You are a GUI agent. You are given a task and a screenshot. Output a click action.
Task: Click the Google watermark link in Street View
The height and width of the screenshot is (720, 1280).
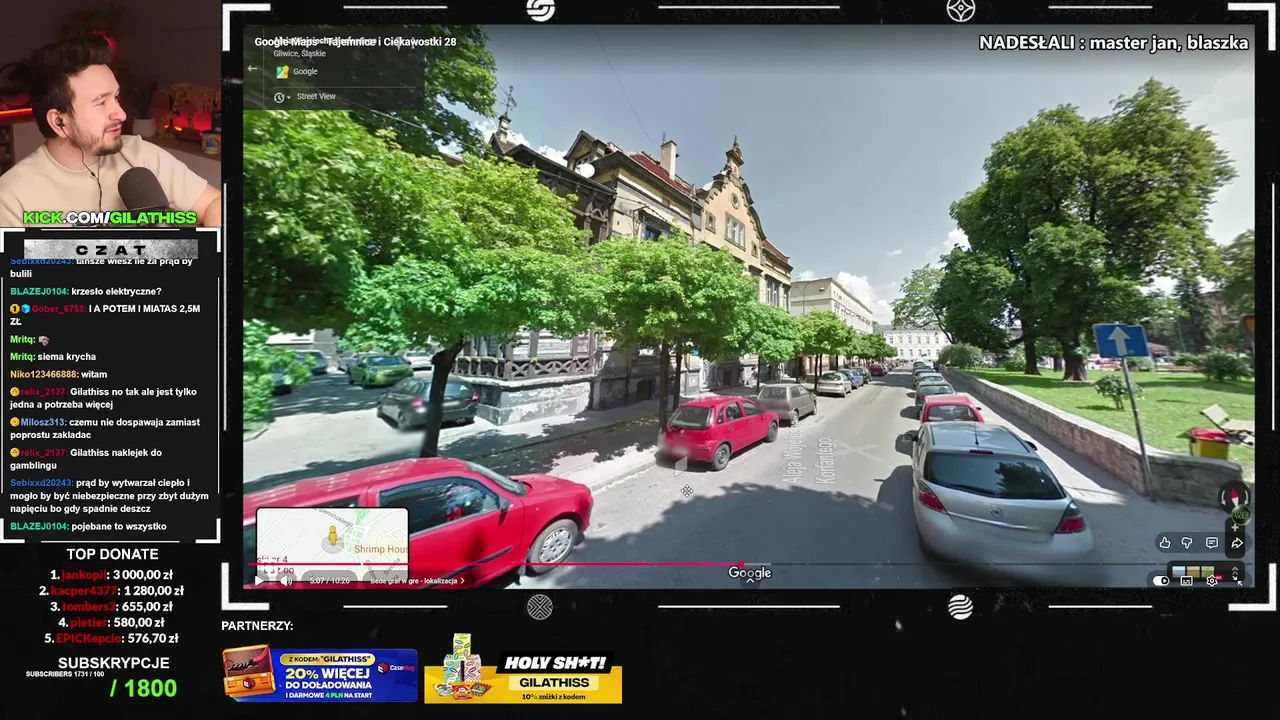coord(750,573)
